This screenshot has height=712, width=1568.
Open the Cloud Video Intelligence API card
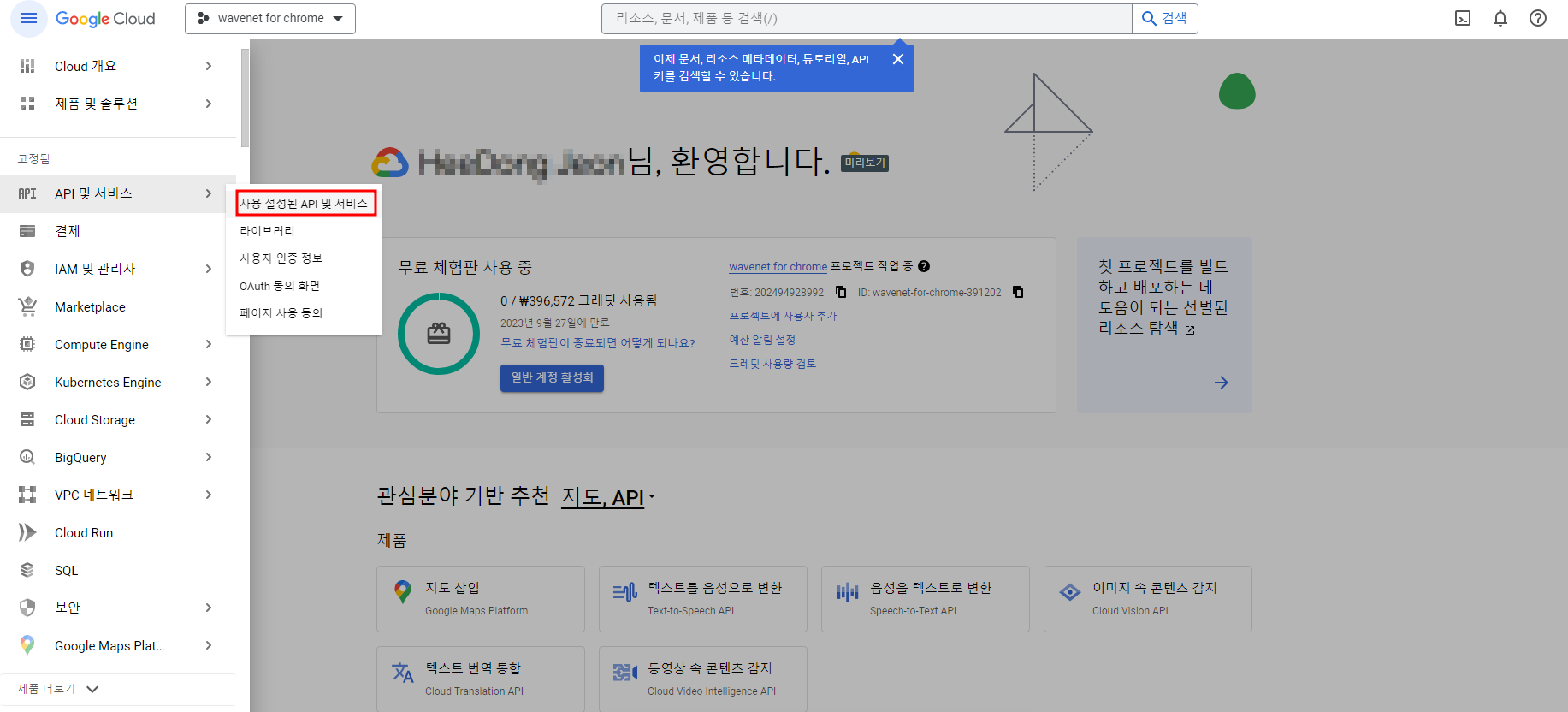pyautogui.click(x=703, y=679)
